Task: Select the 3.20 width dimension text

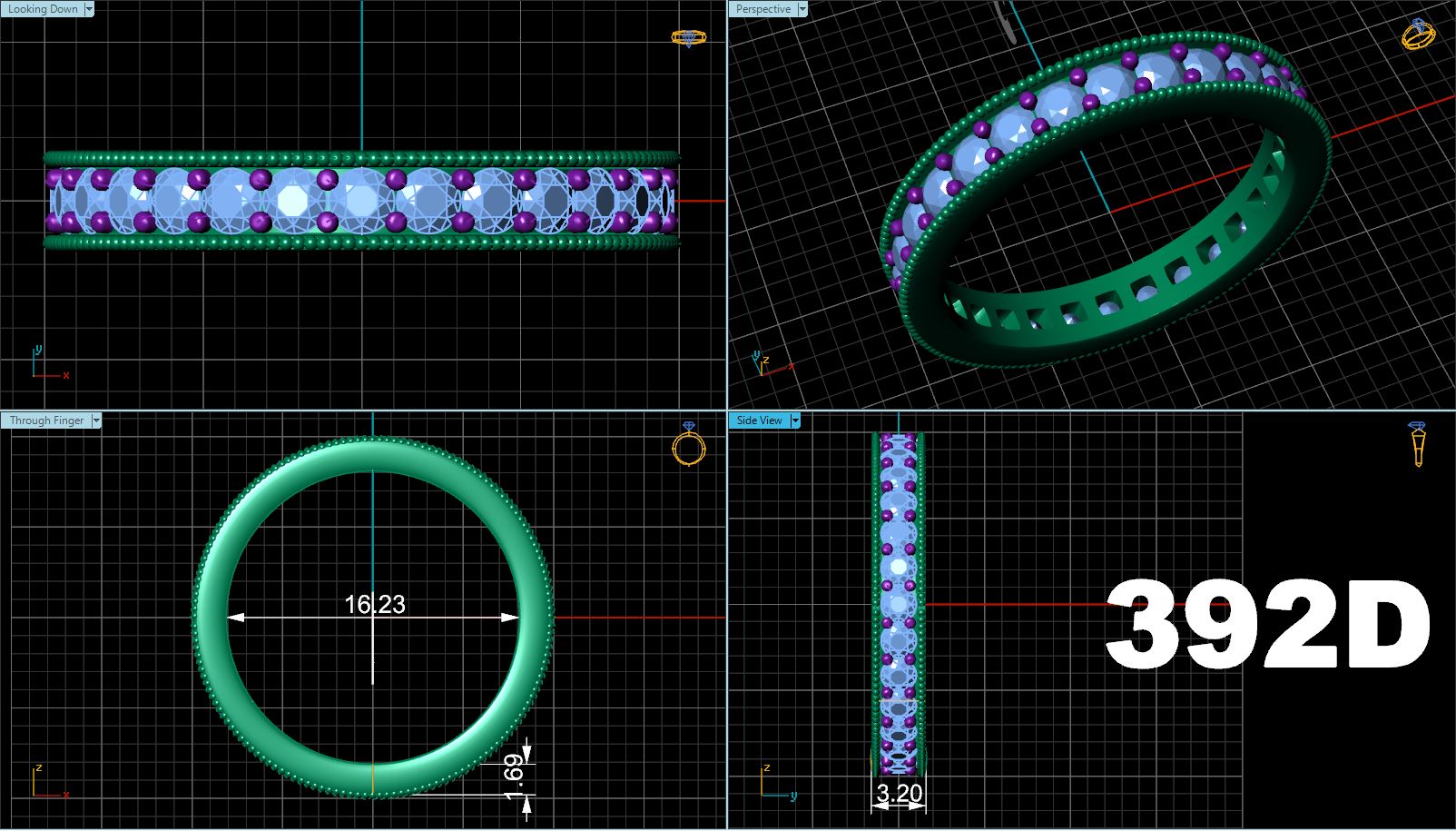Action: click(x=899, y=794)
